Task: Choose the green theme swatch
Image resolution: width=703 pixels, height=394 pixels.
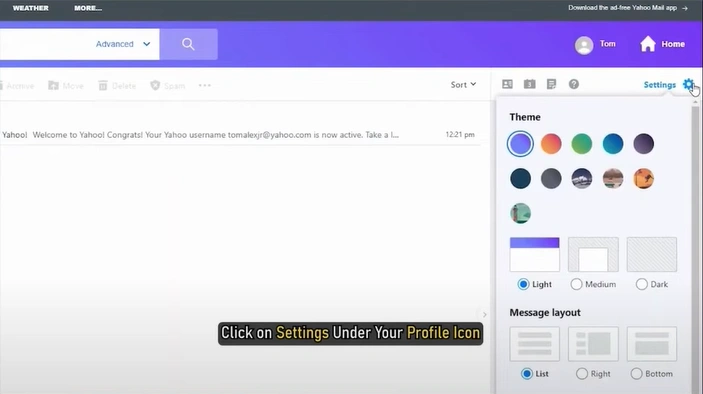Action: pyautogui.click(x=581, y=144)
